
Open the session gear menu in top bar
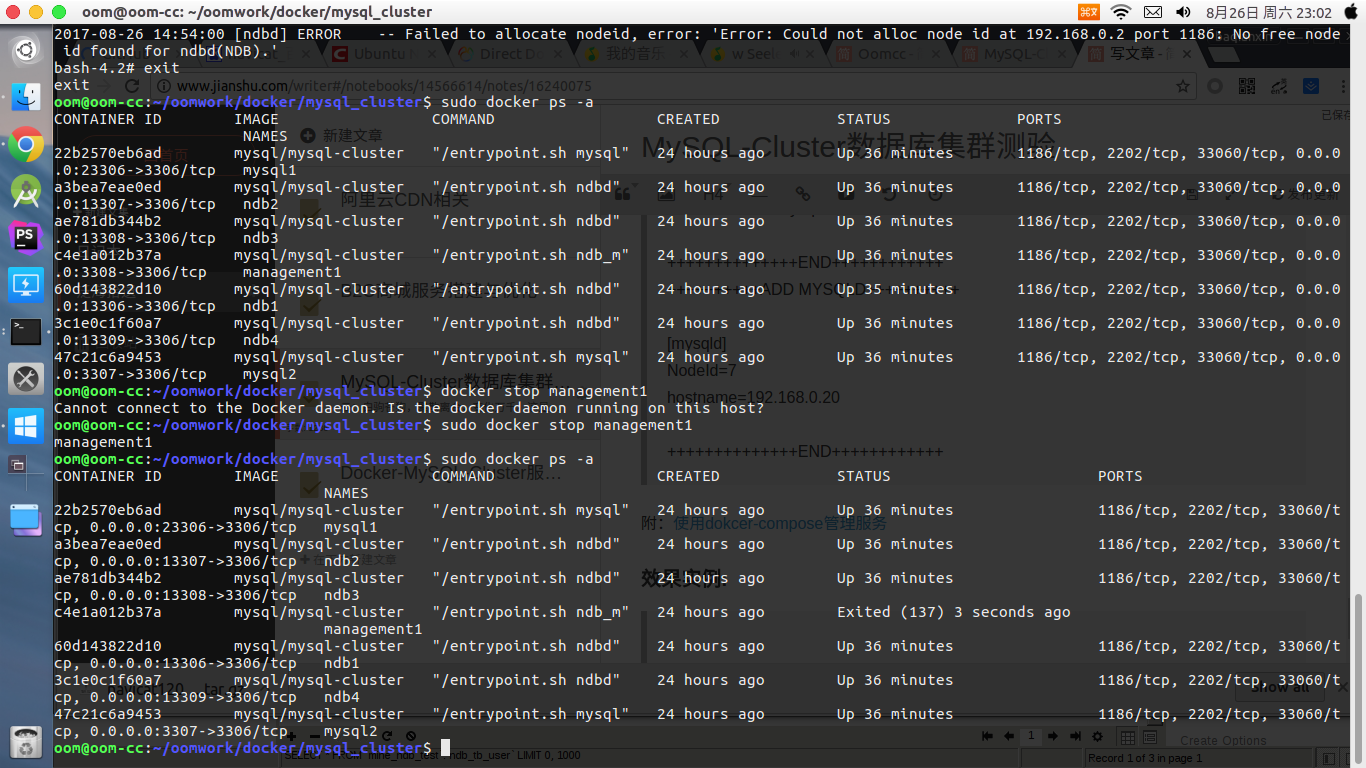point(1349,12)
